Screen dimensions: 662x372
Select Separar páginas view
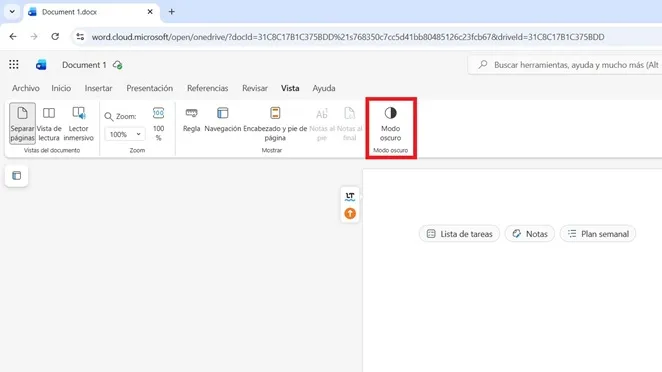22,123
